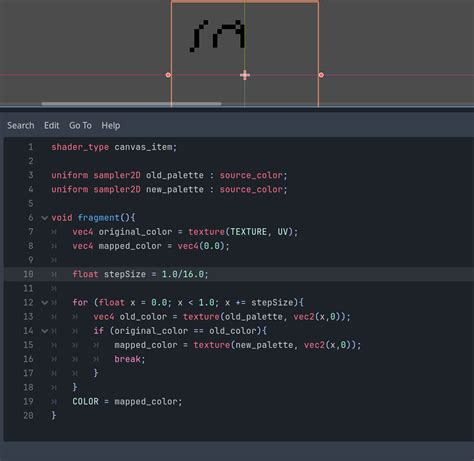The height and width of the screenshot is (461, 474).
Task: Open the Search menu
Action: (21, 125)
